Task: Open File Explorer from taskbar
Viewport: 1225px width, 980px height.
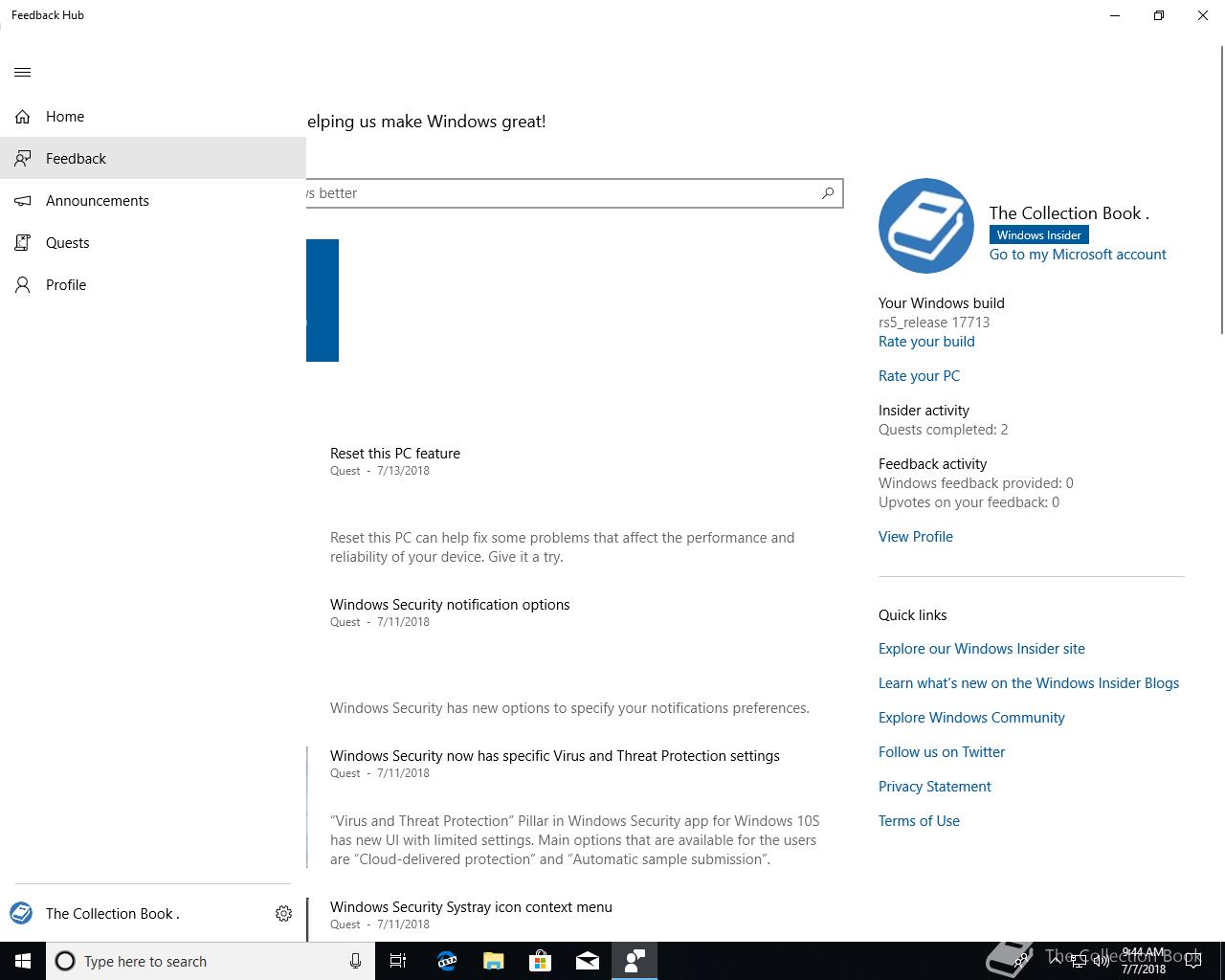Action: tap(493, 961)
